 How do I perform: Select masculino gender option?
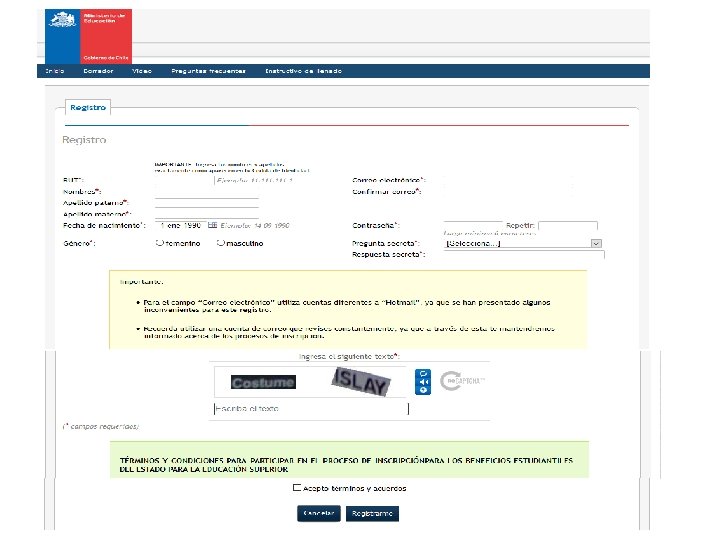coord(221,243)
